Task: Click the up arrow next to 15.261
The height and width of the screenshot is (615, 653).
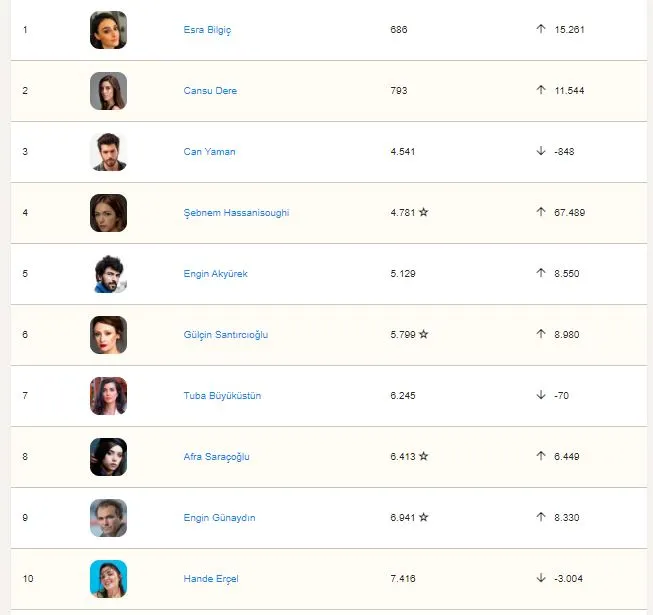Action: coord(541,29)
